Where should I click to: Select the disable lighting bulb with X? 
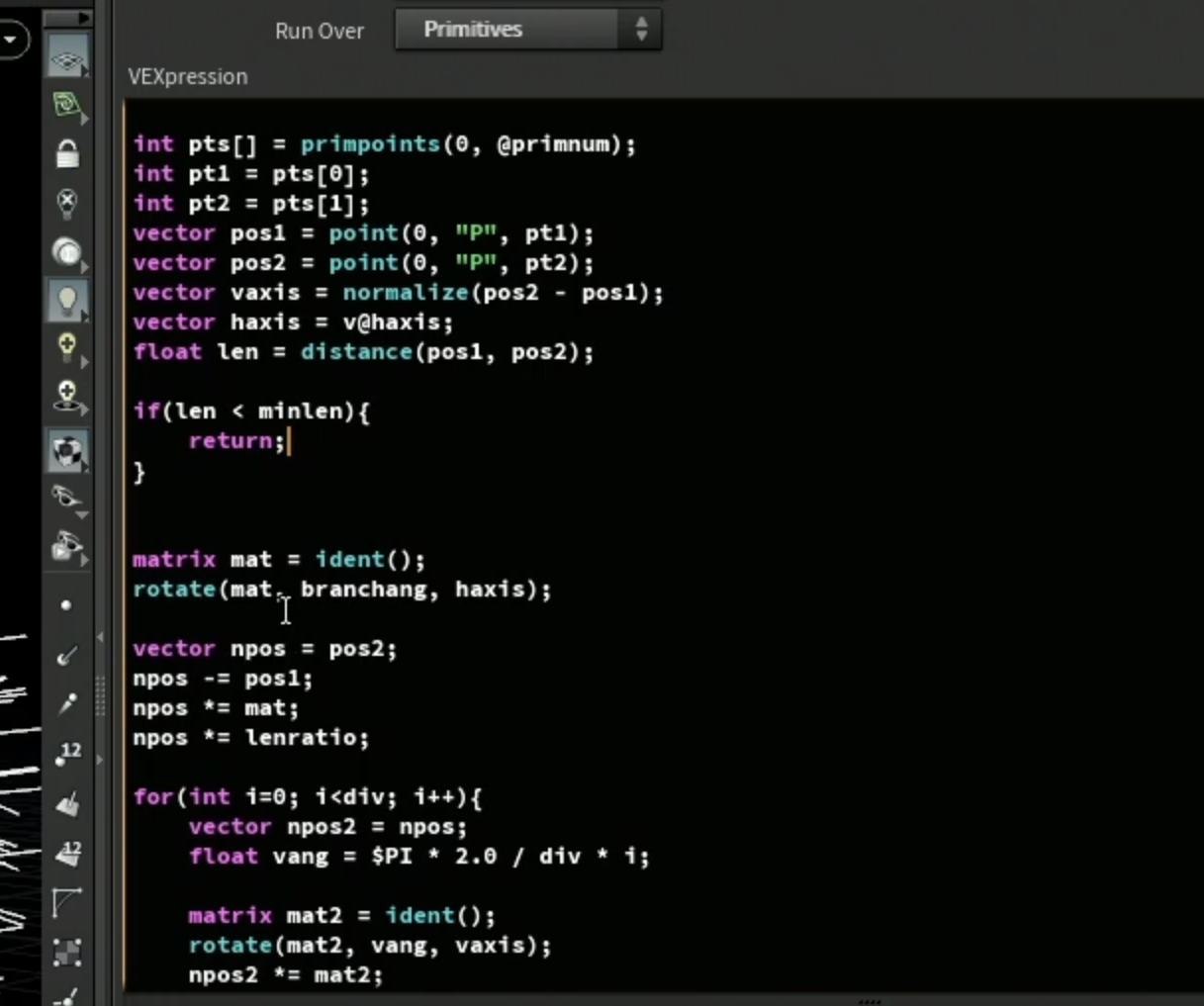(x=67, y=204)
